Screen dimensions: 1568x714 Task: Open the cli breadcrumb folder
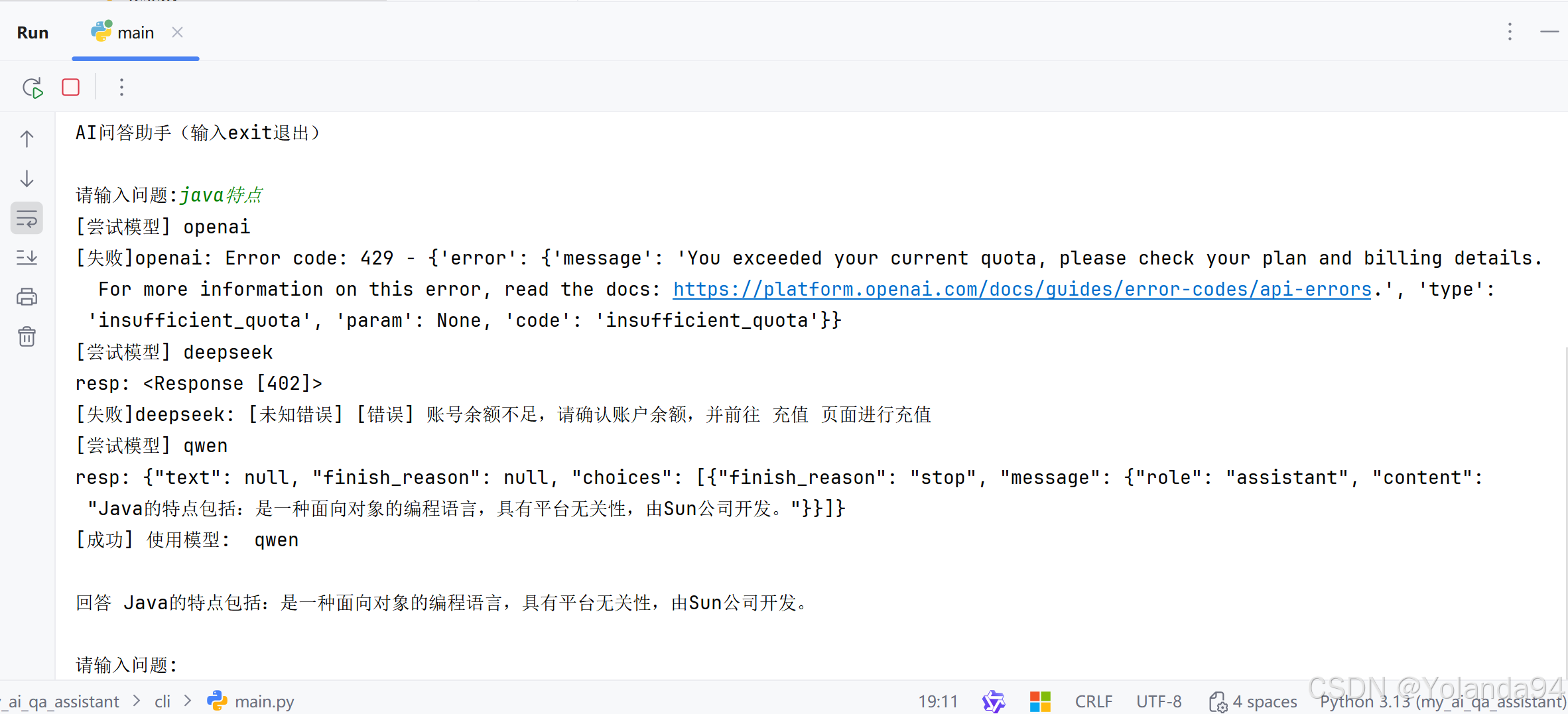click(163, 701)
